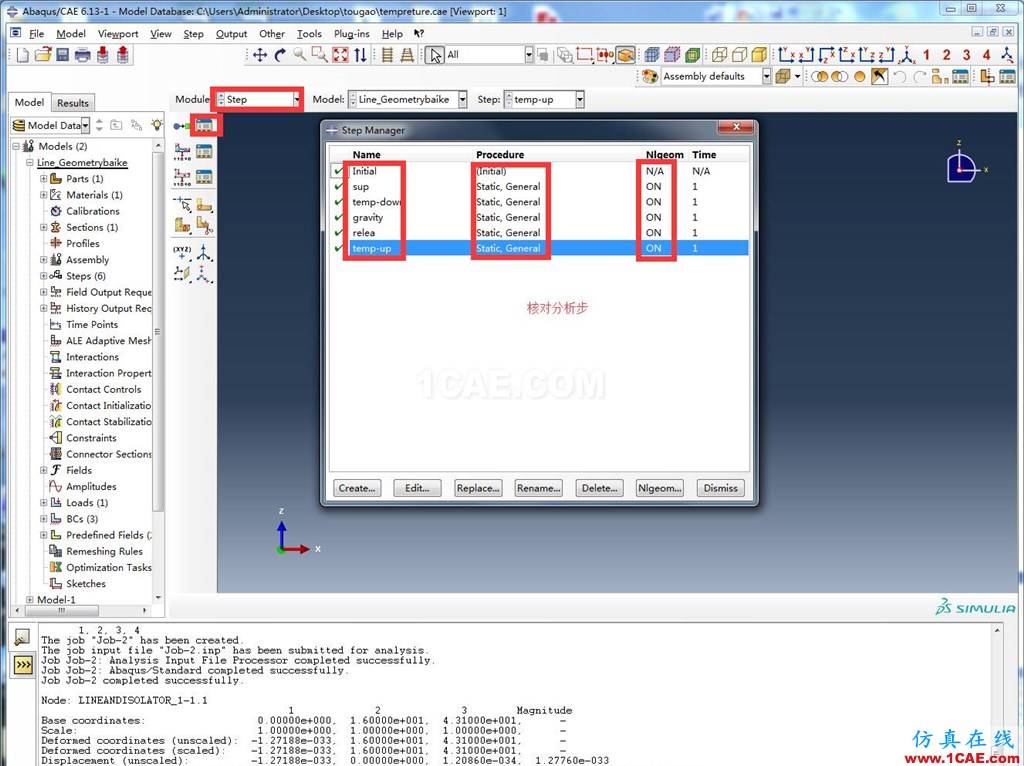Toggle the check mark beside temp-down step
Image resolution: width=1024 pixels, height=766 pixels.
338,202
